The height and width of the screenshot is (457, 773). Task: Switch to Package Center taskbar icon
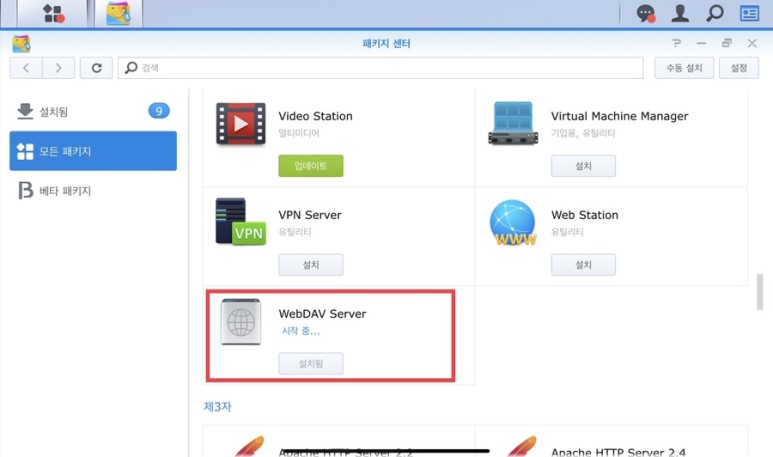click(118, 13)
